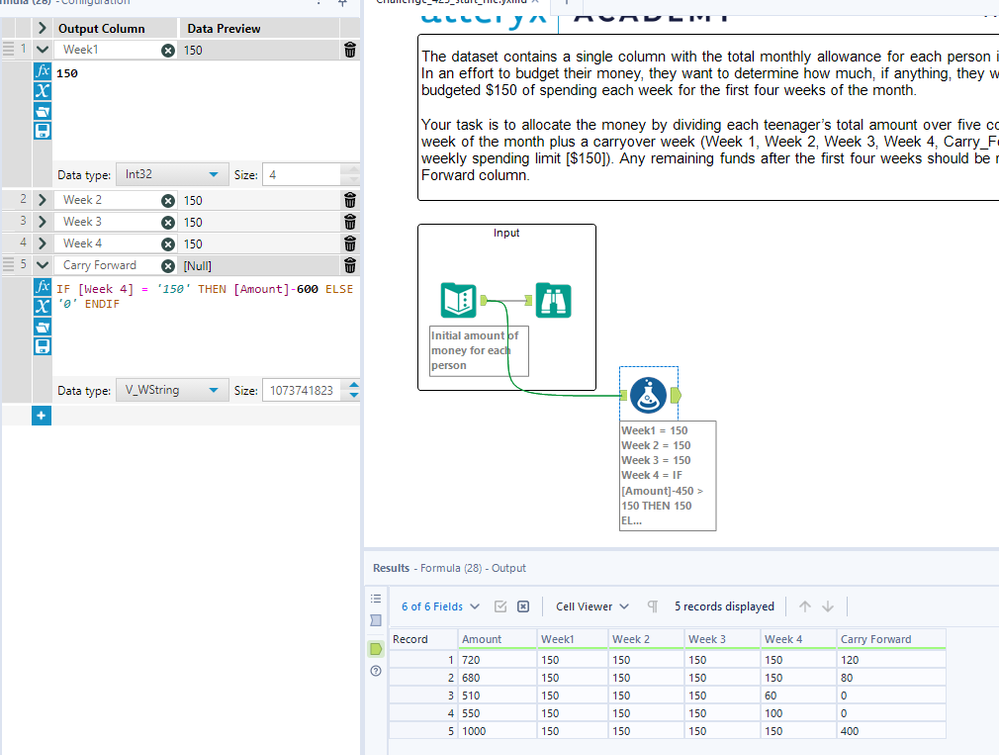Expand the Week 3 expression row
The width and height of the screenshot is (999, 755).
point(42,222)
